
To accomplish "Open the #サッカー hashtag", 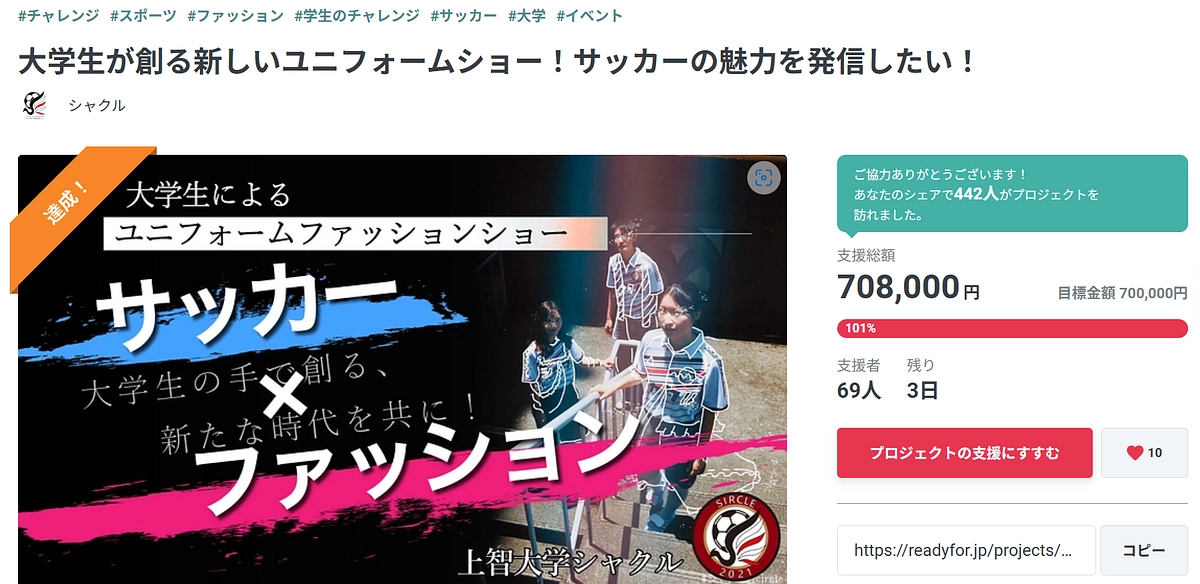I will [463, 16].
